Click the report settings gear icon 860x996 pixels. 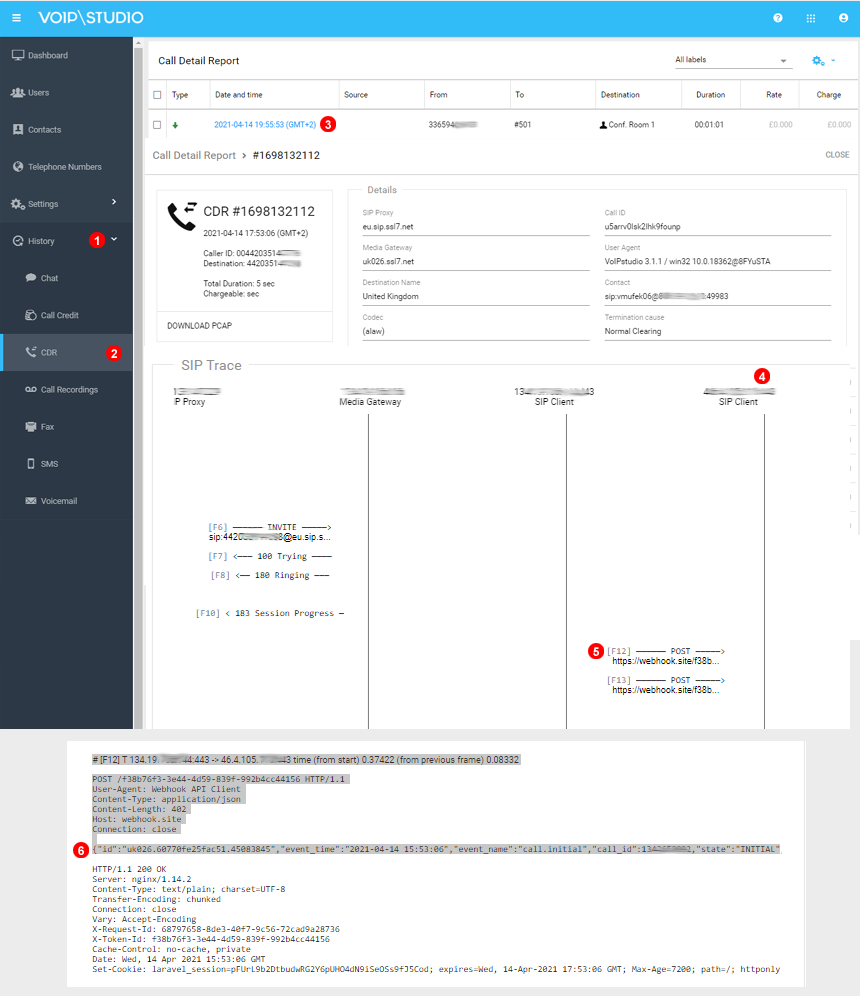818,60
